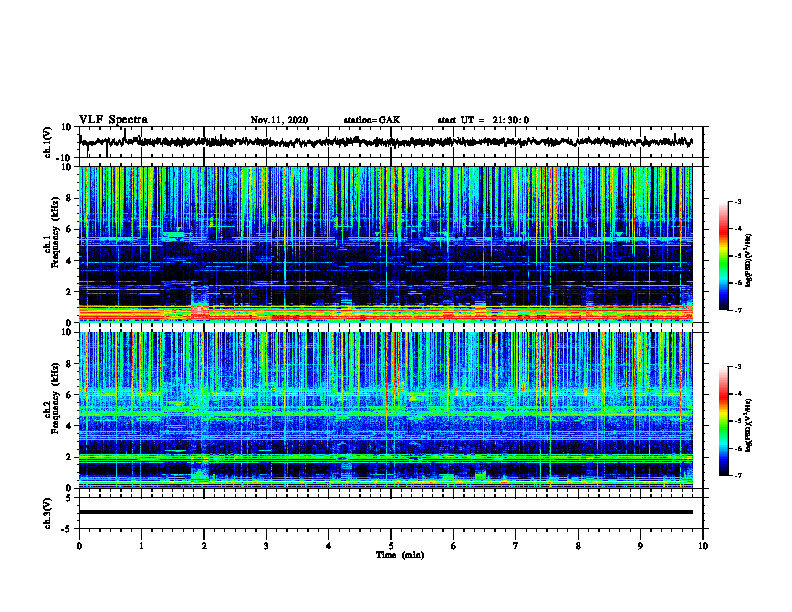Click the '4' tick on time axis

329,546
